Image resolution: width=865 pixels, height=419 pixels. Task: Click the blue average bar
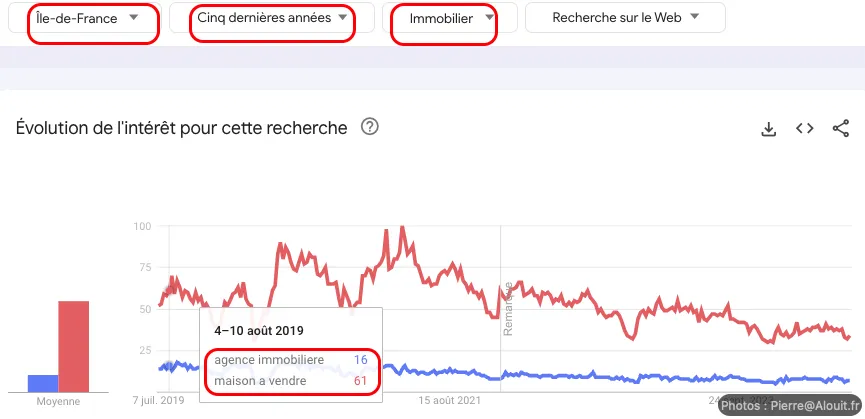coord(43,383)
